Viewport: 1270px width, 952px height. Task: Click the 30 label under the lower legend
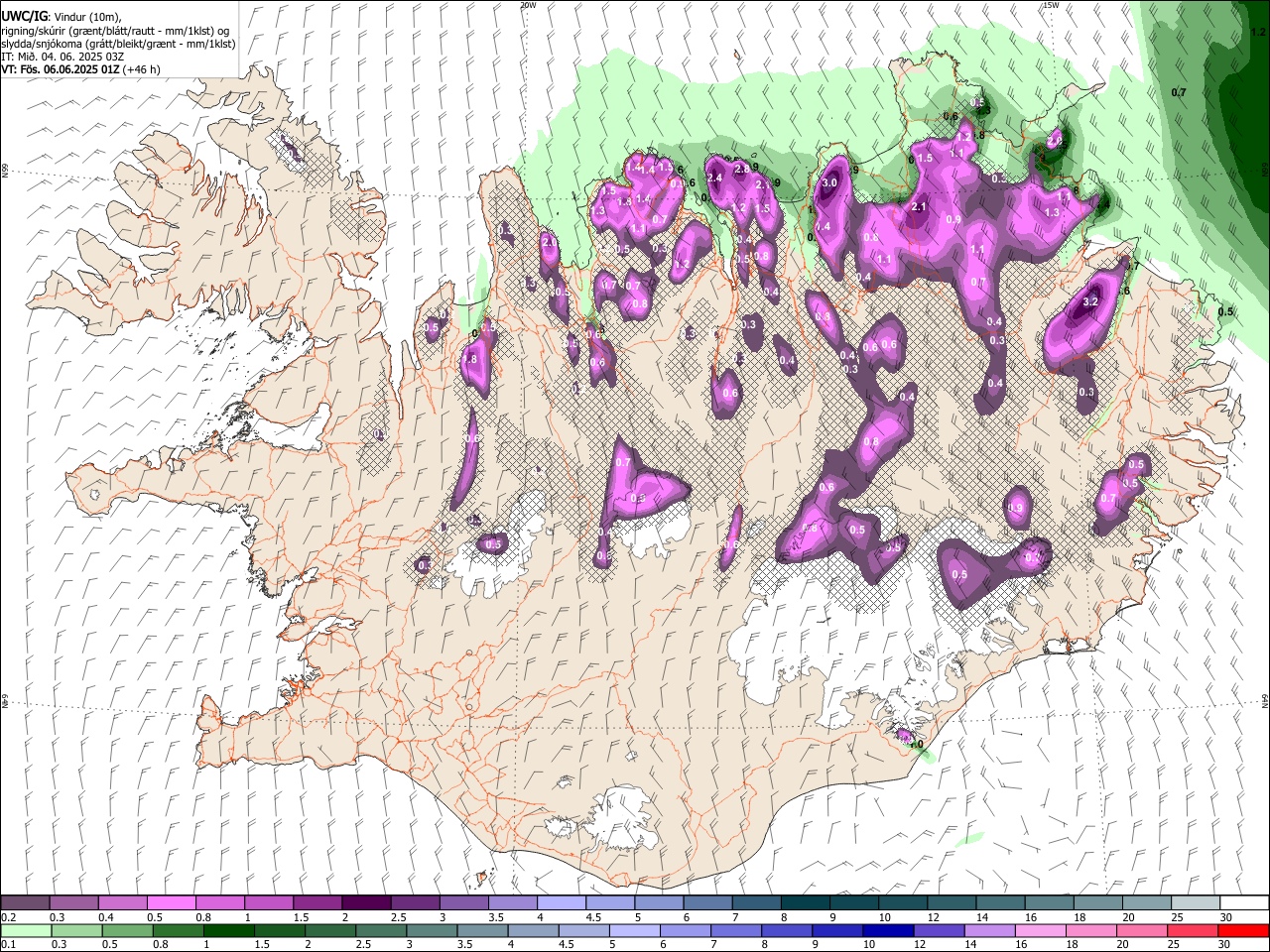point(1222,944)
